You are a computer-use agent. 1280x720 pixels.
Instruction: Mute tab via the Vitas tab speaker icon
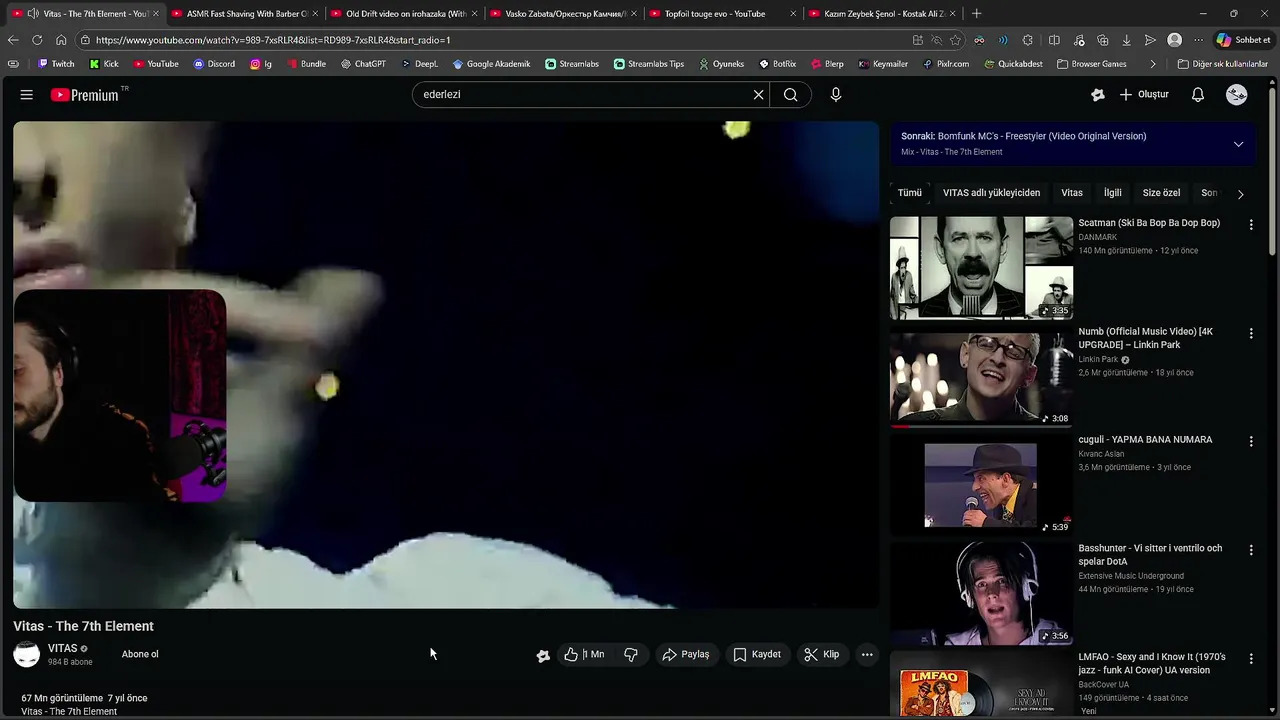[x=33, y=14]
